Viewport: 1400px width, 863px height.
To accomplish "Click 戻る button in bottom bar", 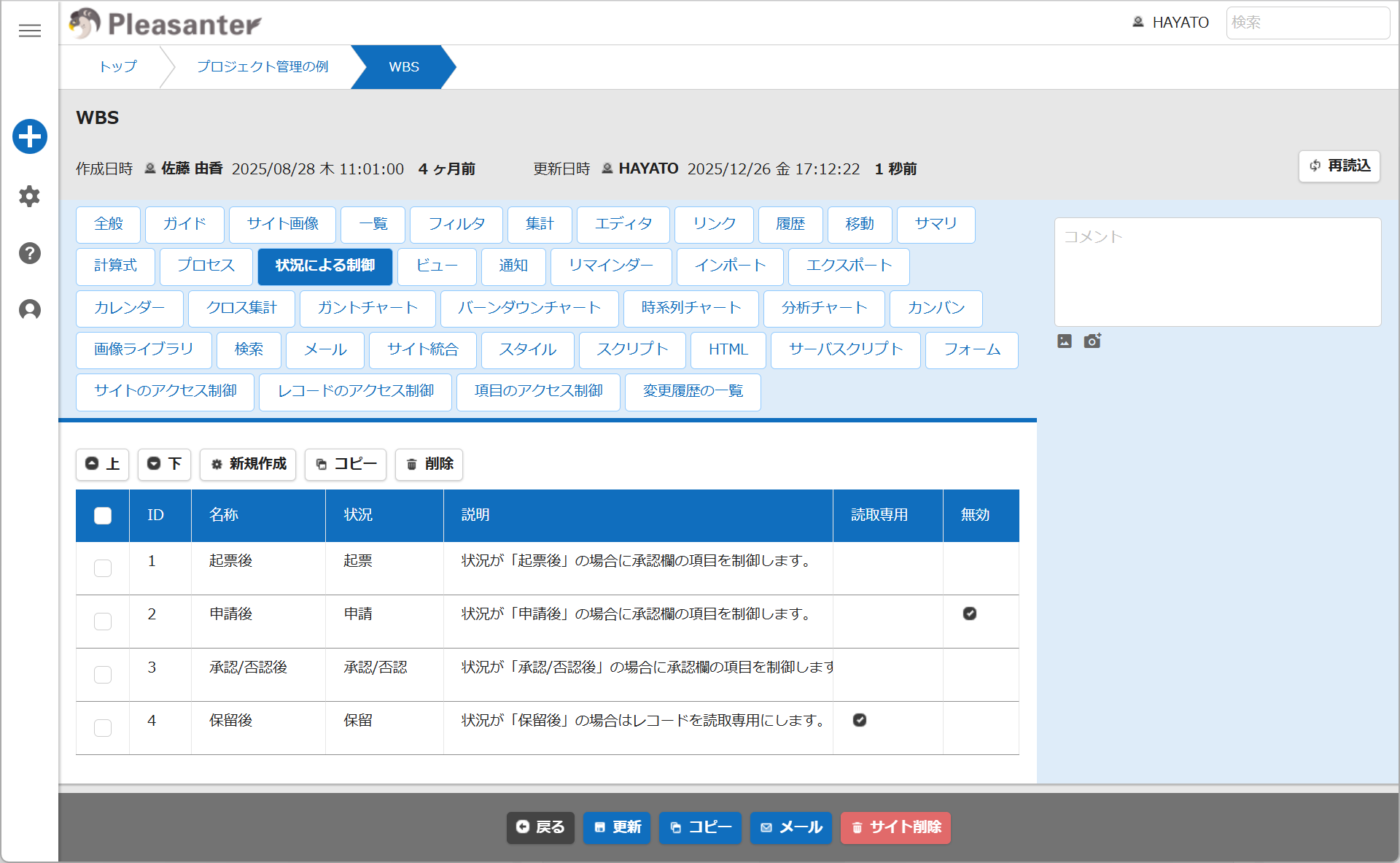I will click(540, 827).
